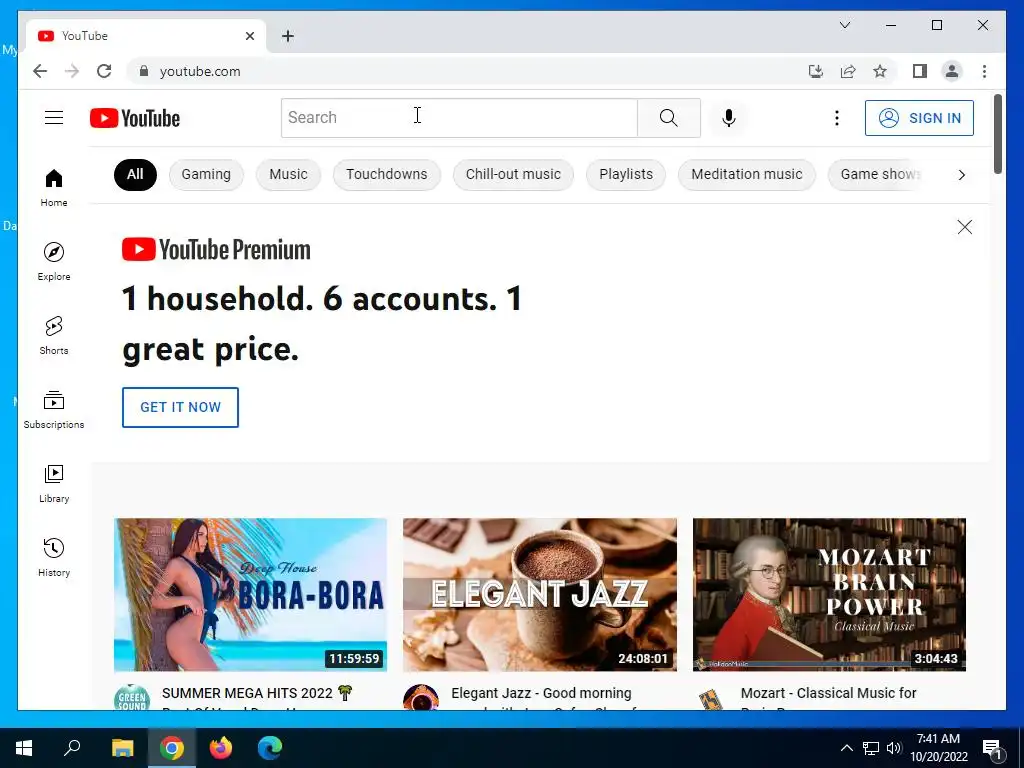
Task: Start voice search with the microphone
Action: pyautogui.click(x=729, y=118)
